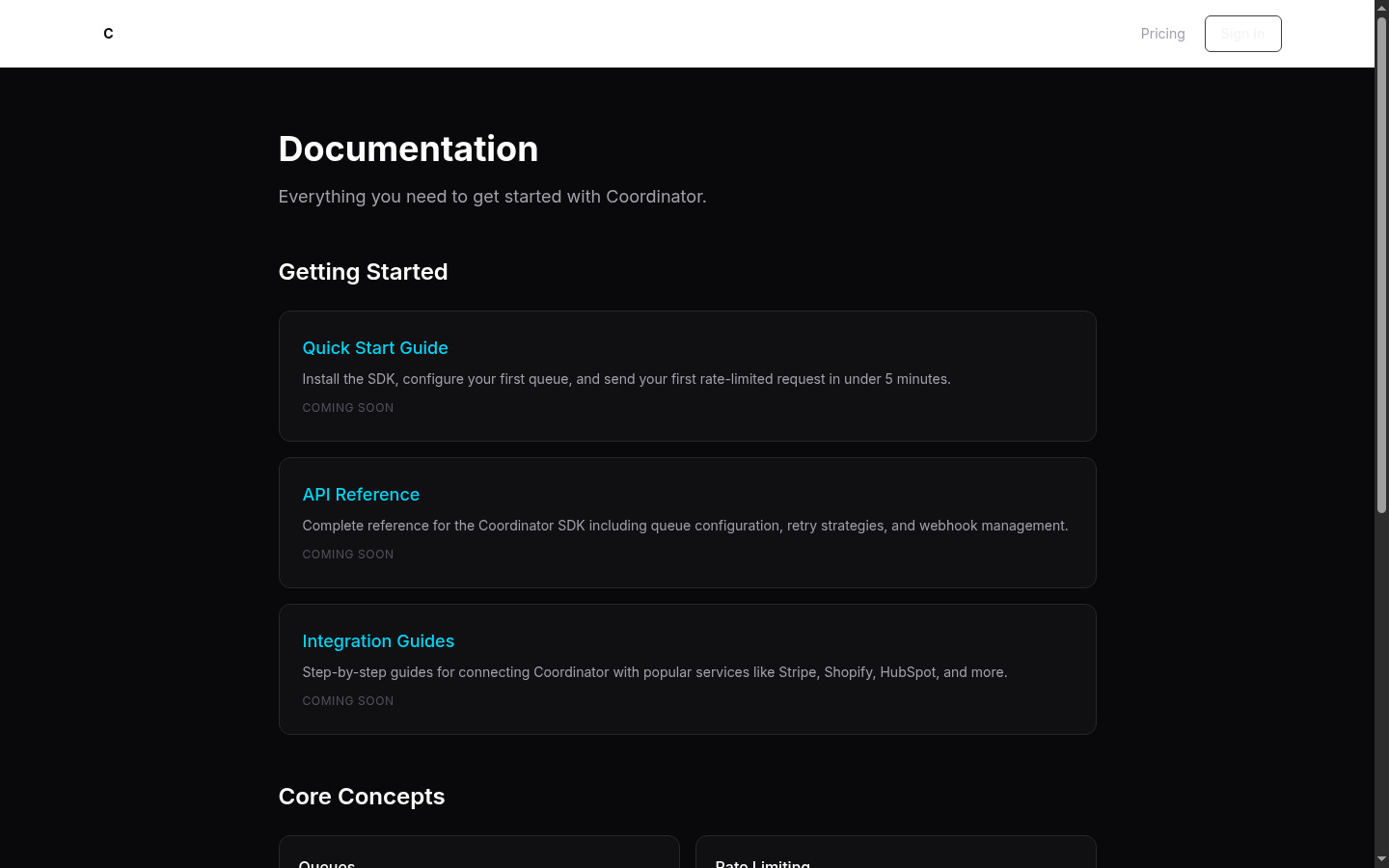Open the API Reference link
1389x868 pixels.
(361, 495)
